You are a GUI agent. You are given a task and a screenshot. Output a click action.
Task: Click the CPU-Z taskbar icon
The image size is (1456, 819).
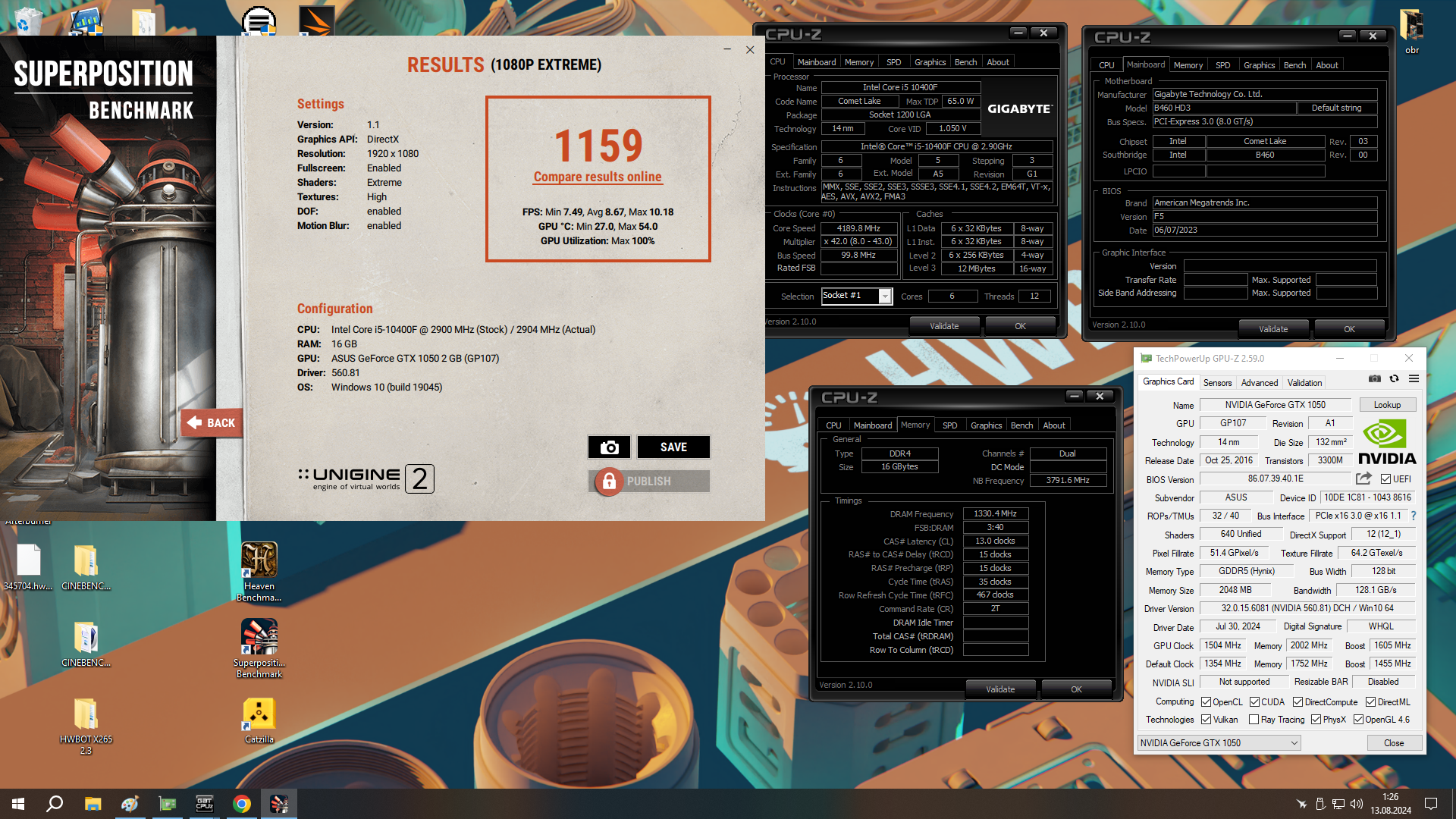[x=205, y=804]
